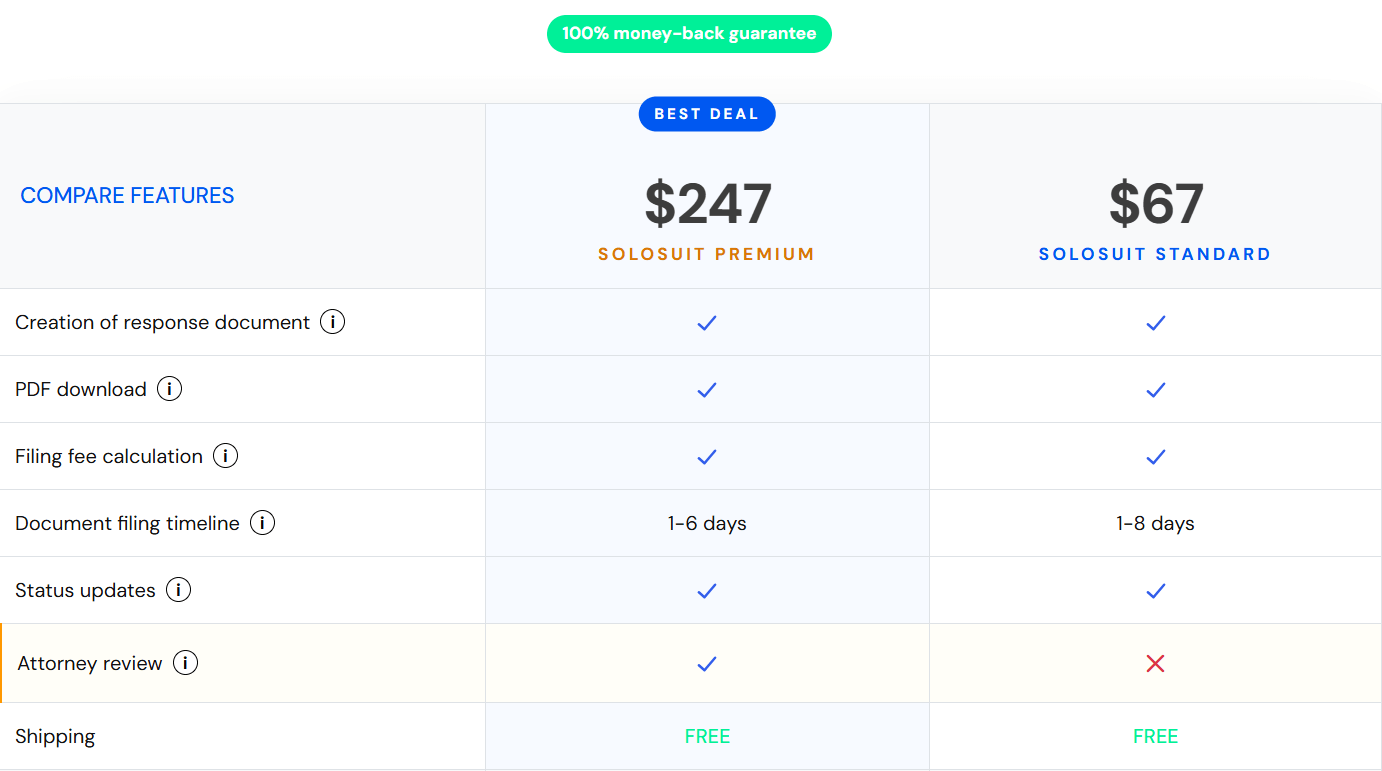The image size is (1382, 771).
Task: Select the Premium PDF download checkmark
Action: [707, 389]
